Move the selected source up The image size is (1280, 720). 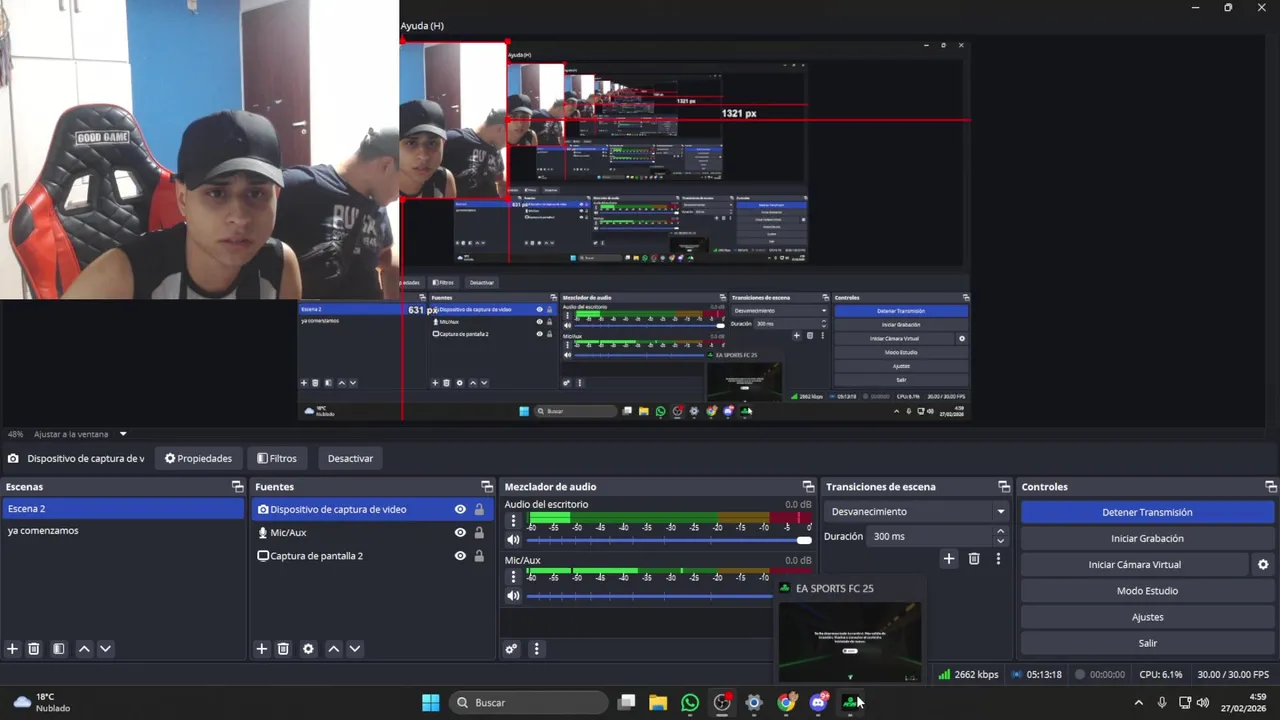click(334, 649)
